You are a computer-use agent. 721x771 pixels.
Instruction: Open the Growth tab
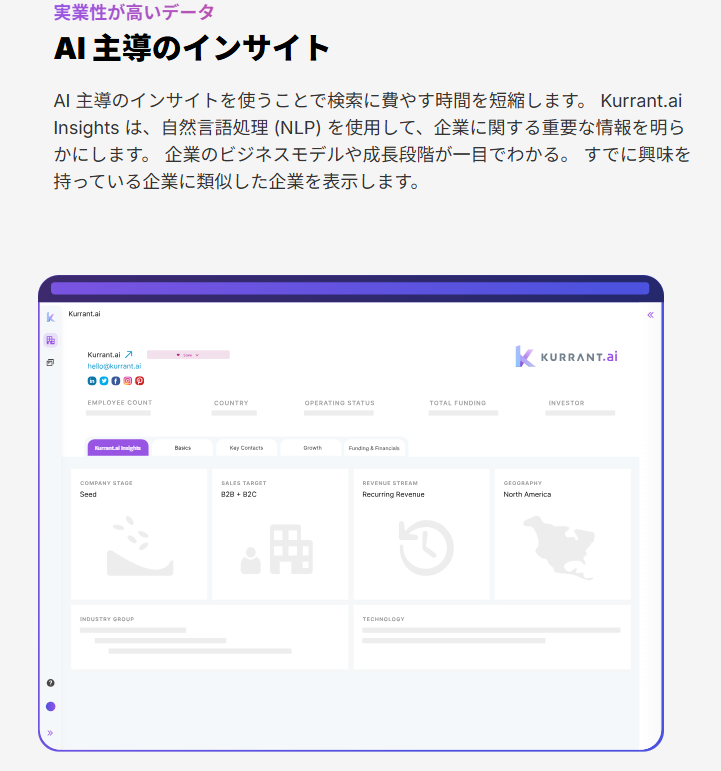[x=312, y=448]
